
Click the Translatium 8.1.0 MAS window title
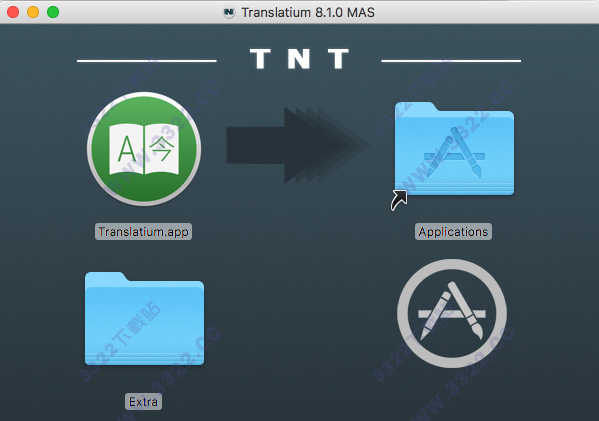(x=308, y=13)
